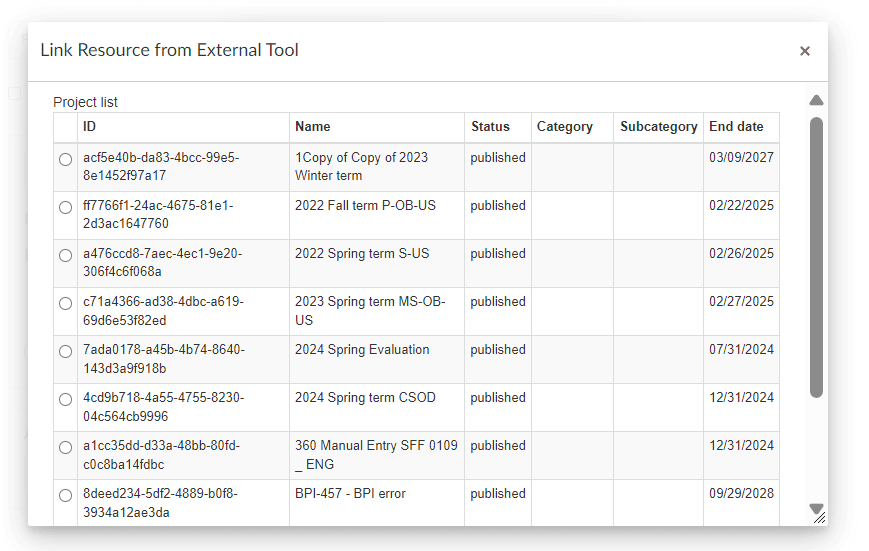This screenshot has width=869, height=551.
Task: Click end date 03/09/2027
Action: pos(741,157)
